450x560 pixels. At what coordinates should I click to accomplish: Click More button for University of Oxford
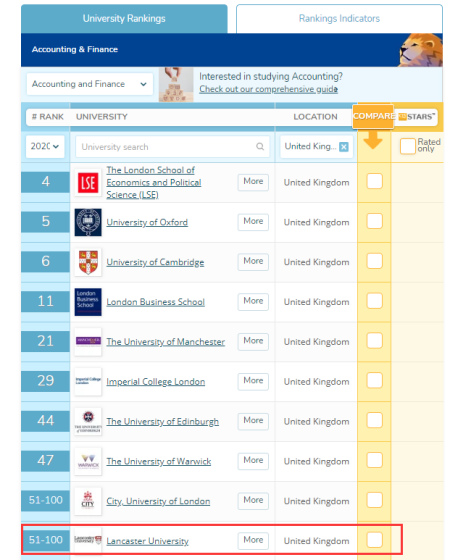pyautogui.click(x=253, y=222)
